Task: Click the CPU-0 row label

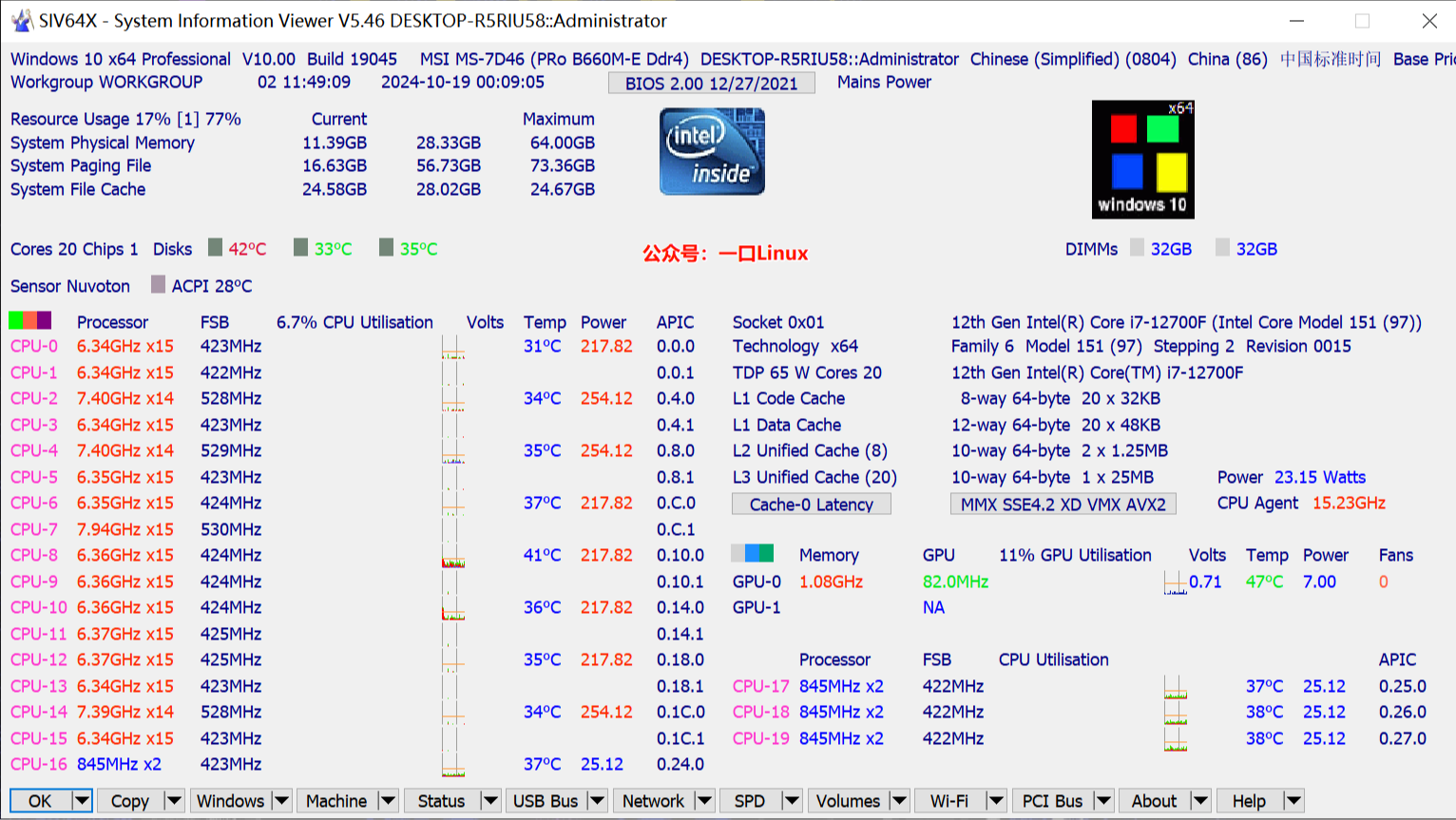Action: tap(34, 346)
